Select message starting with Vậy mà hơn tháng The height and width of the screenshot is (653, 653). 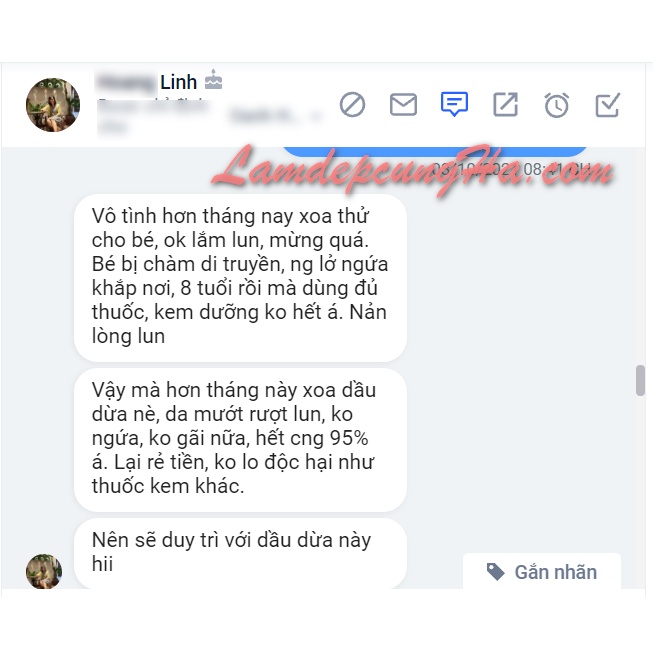240,439
